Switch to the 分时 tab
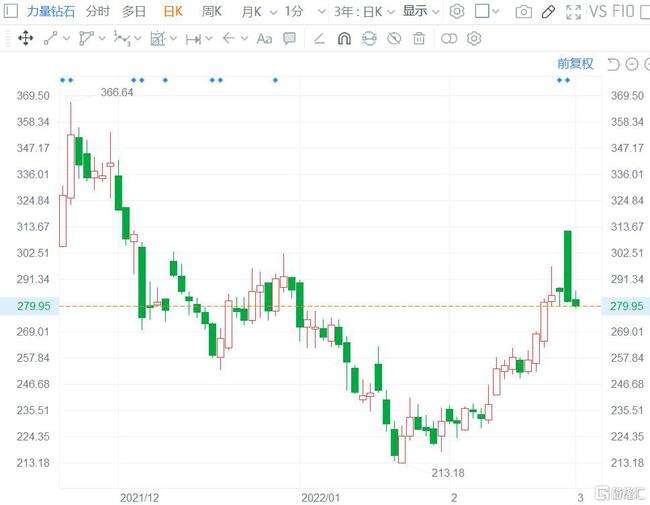 pos(98,12)
